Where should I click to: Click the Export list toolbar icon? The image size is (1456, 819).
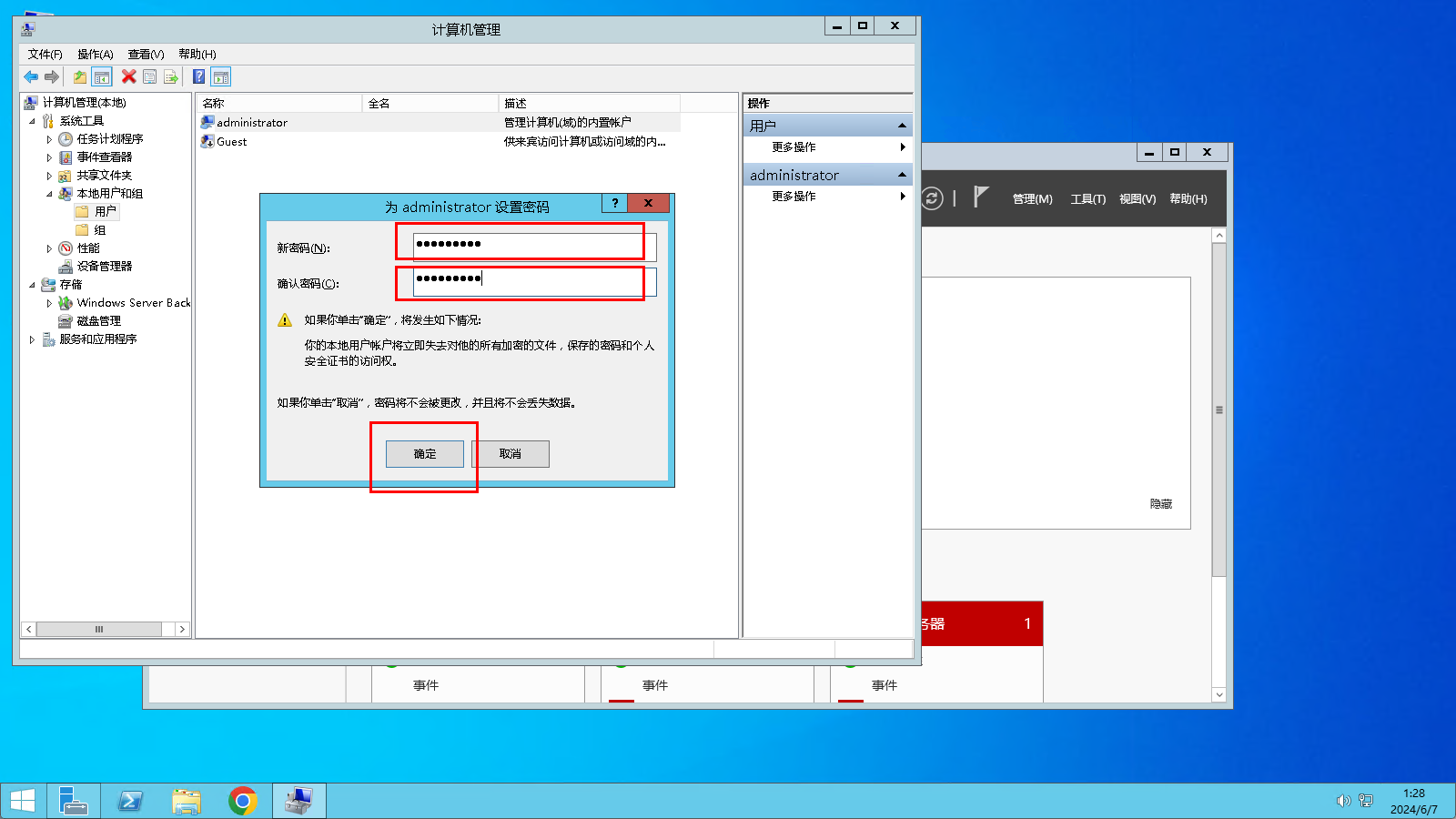coord(171,77)
